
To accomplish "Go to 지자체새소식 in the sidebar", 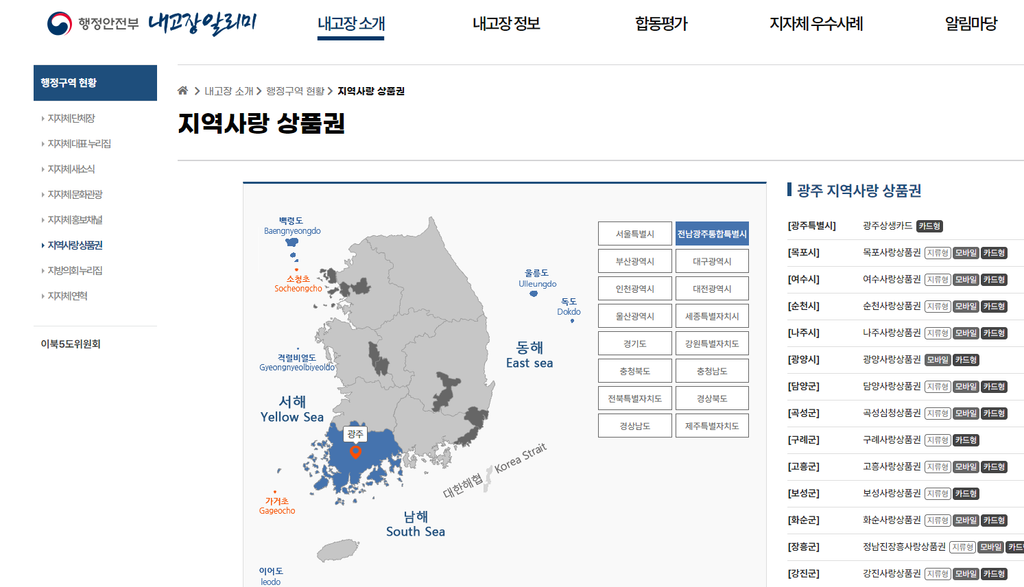I will pos(71,169).
